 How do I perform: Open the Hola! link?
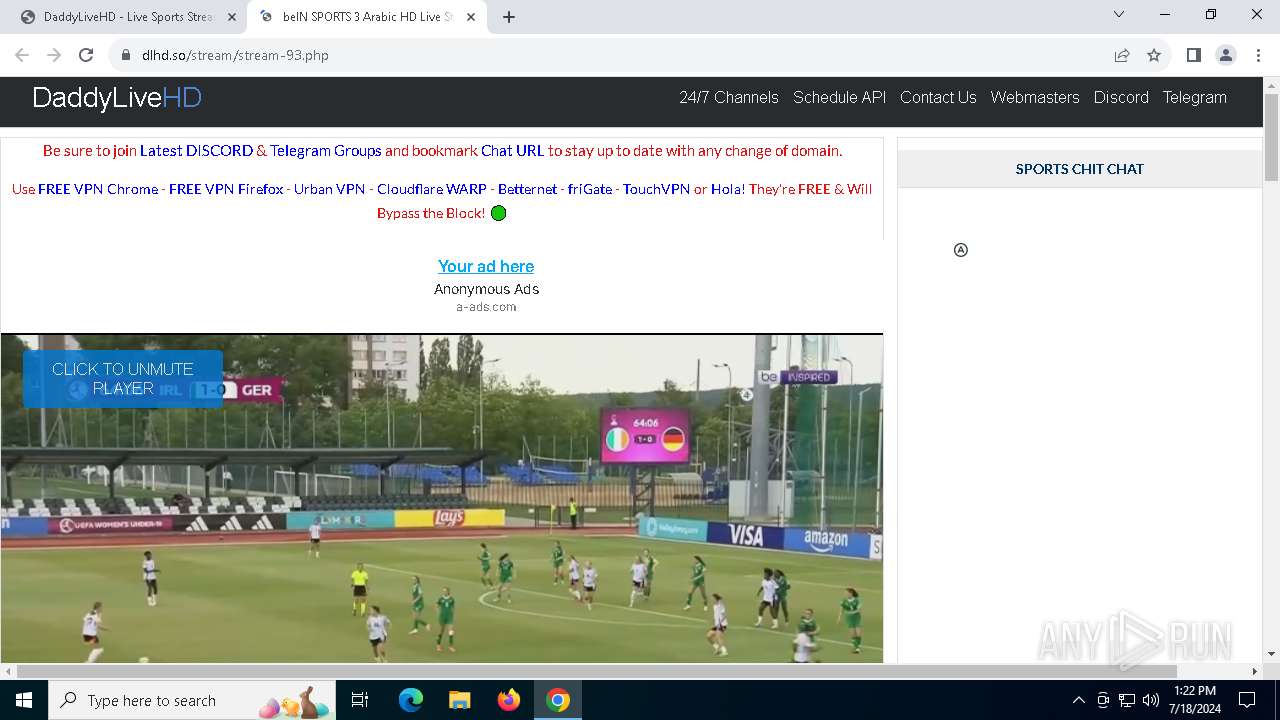[x=728, y=189]
